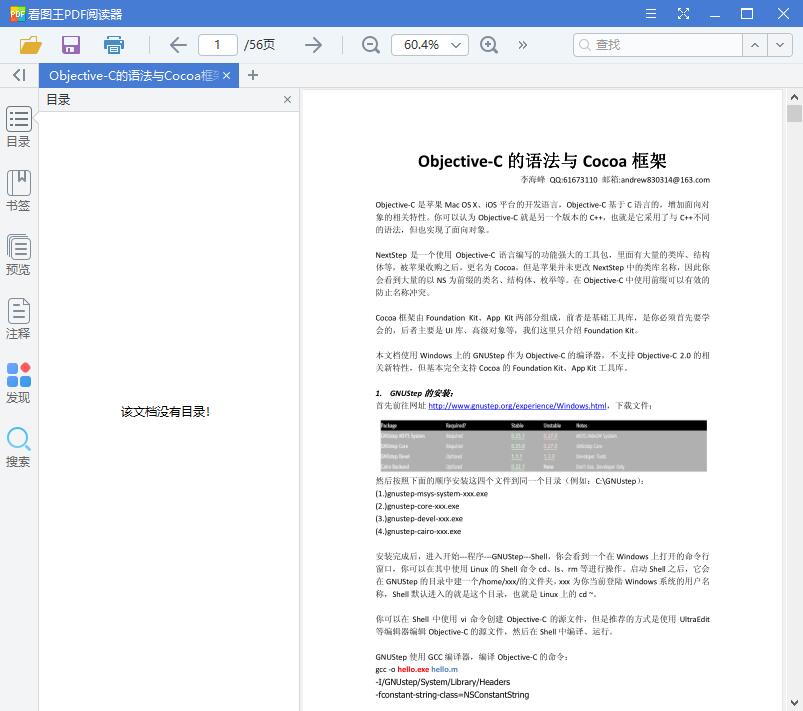Open the 60.4% zoom level dropdown

(x=430, y=45)
